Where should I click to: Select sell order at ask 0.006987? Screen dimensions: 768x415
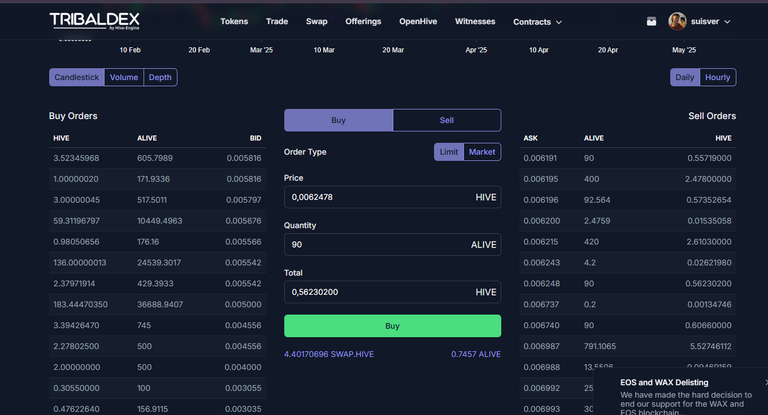tap(627, 346)
